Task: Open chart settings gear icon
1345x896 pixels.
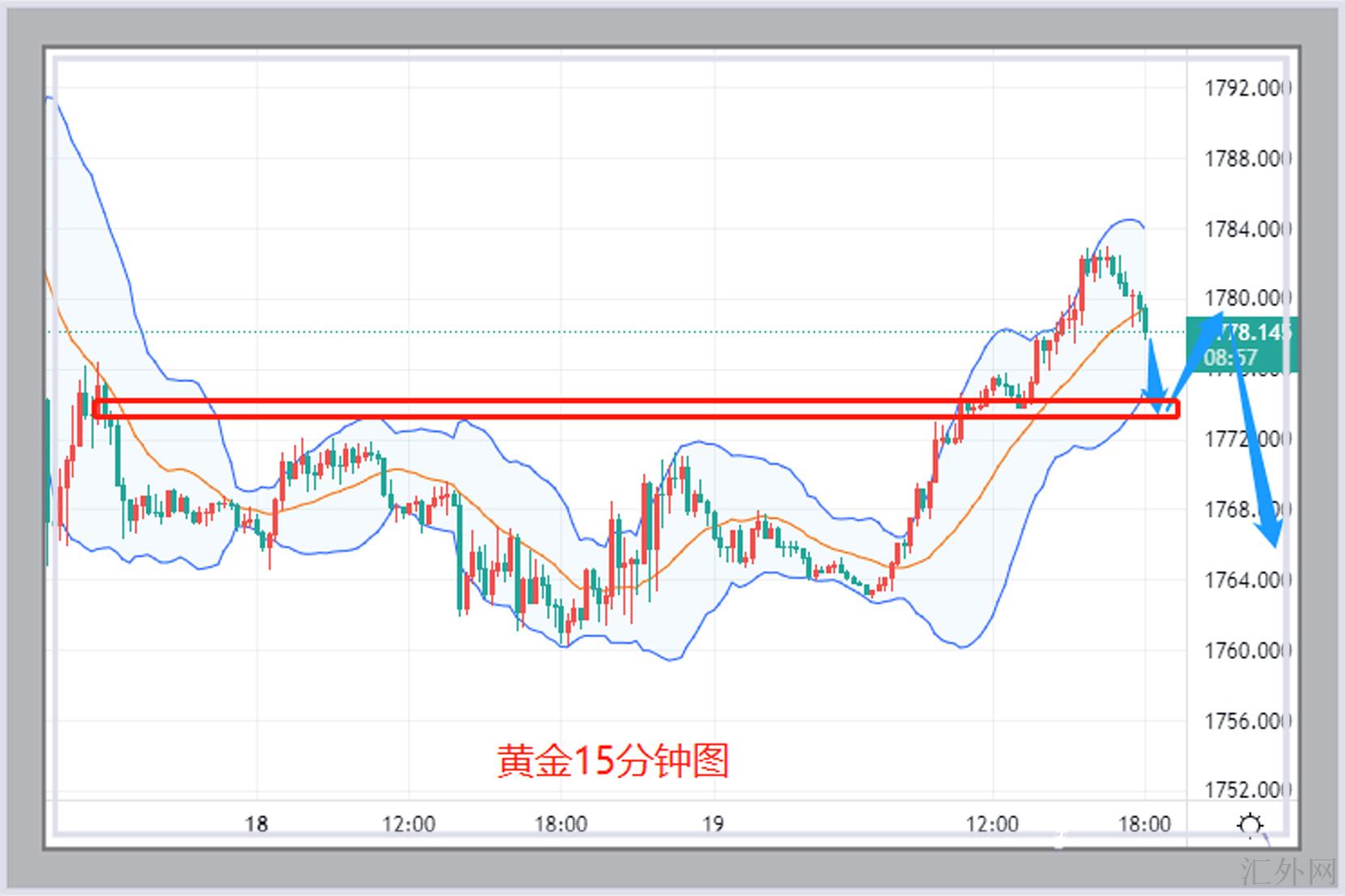Action: (1250, 825)
